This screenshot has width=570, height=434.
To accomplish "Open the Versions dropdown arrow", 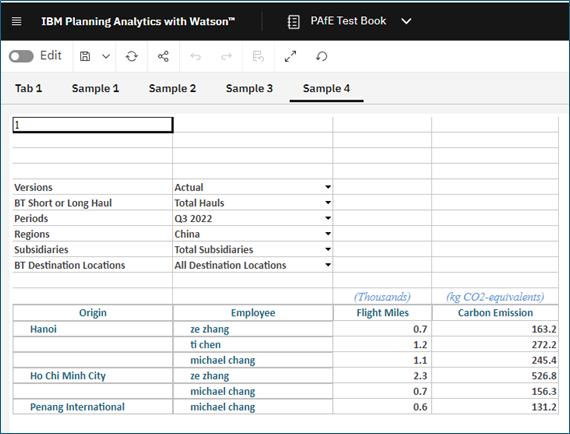I will [328, 187].
